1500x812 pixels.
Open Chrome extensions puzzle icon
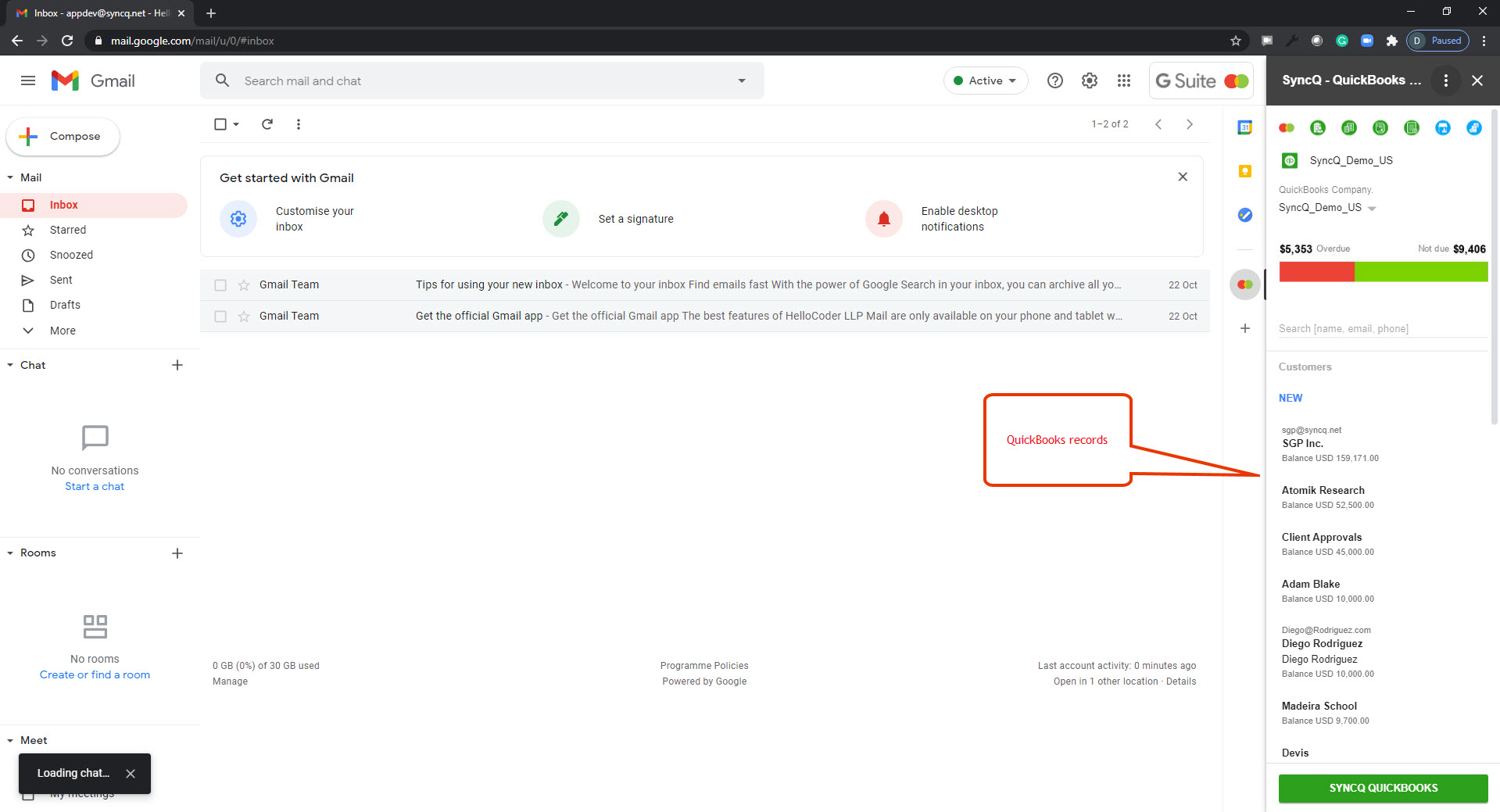(x=1392, y=41)
